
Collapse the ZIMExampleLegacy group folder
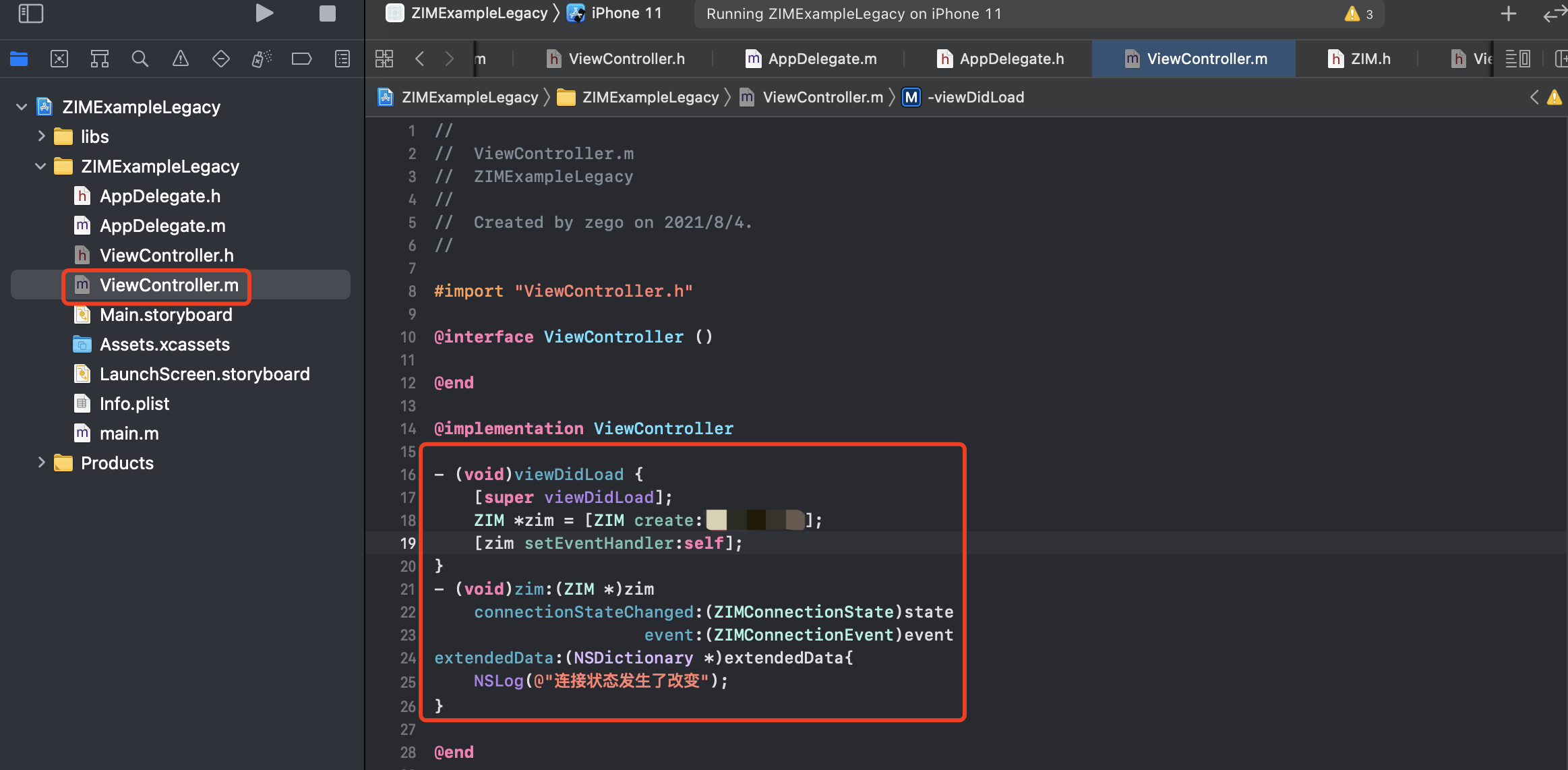click(x=40, y=166)
